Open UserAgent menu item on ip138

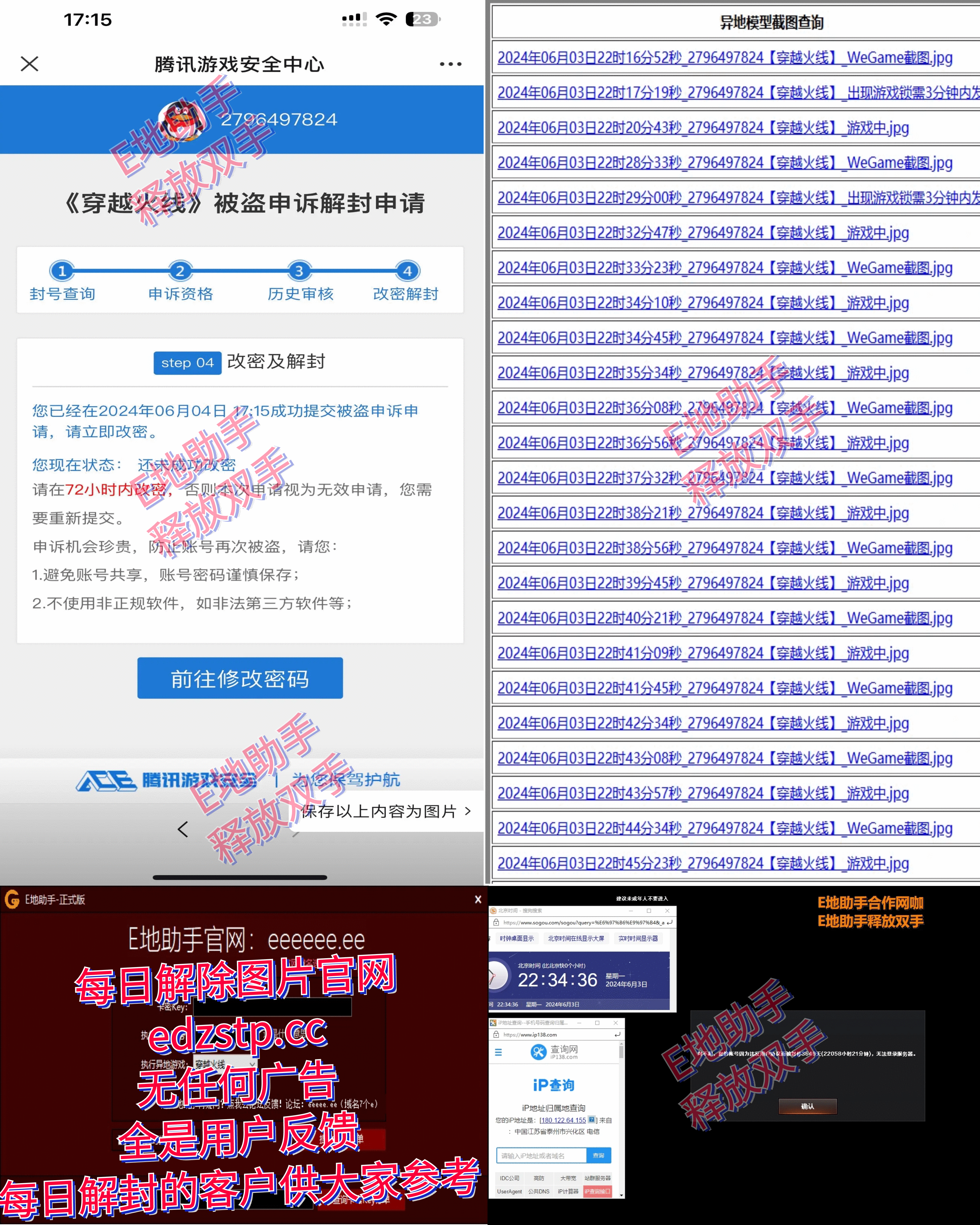pos(510,1191)
